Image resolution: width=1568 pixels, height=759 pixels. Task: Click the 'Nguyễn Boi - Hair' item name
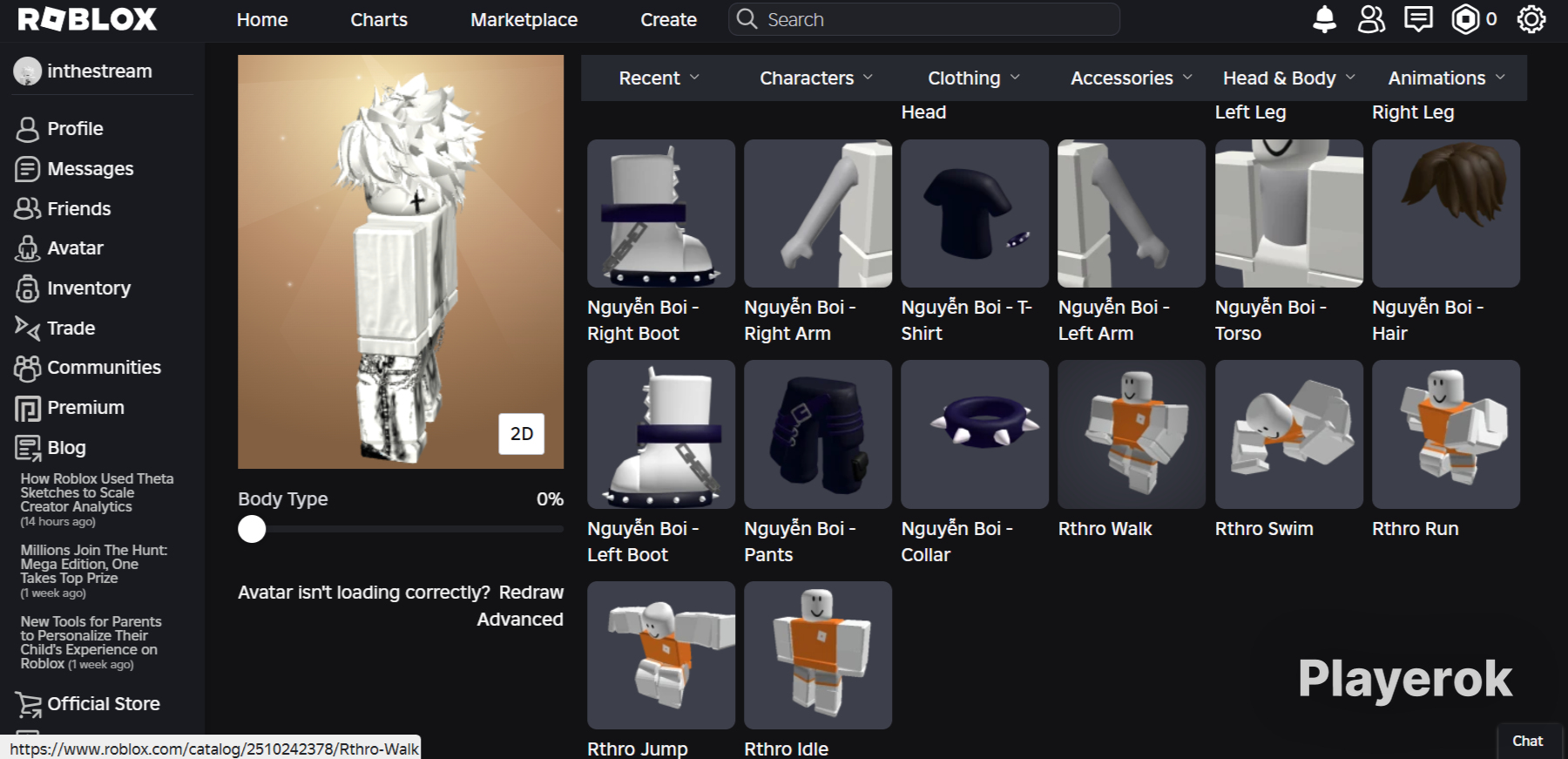tap(1428, 321)
